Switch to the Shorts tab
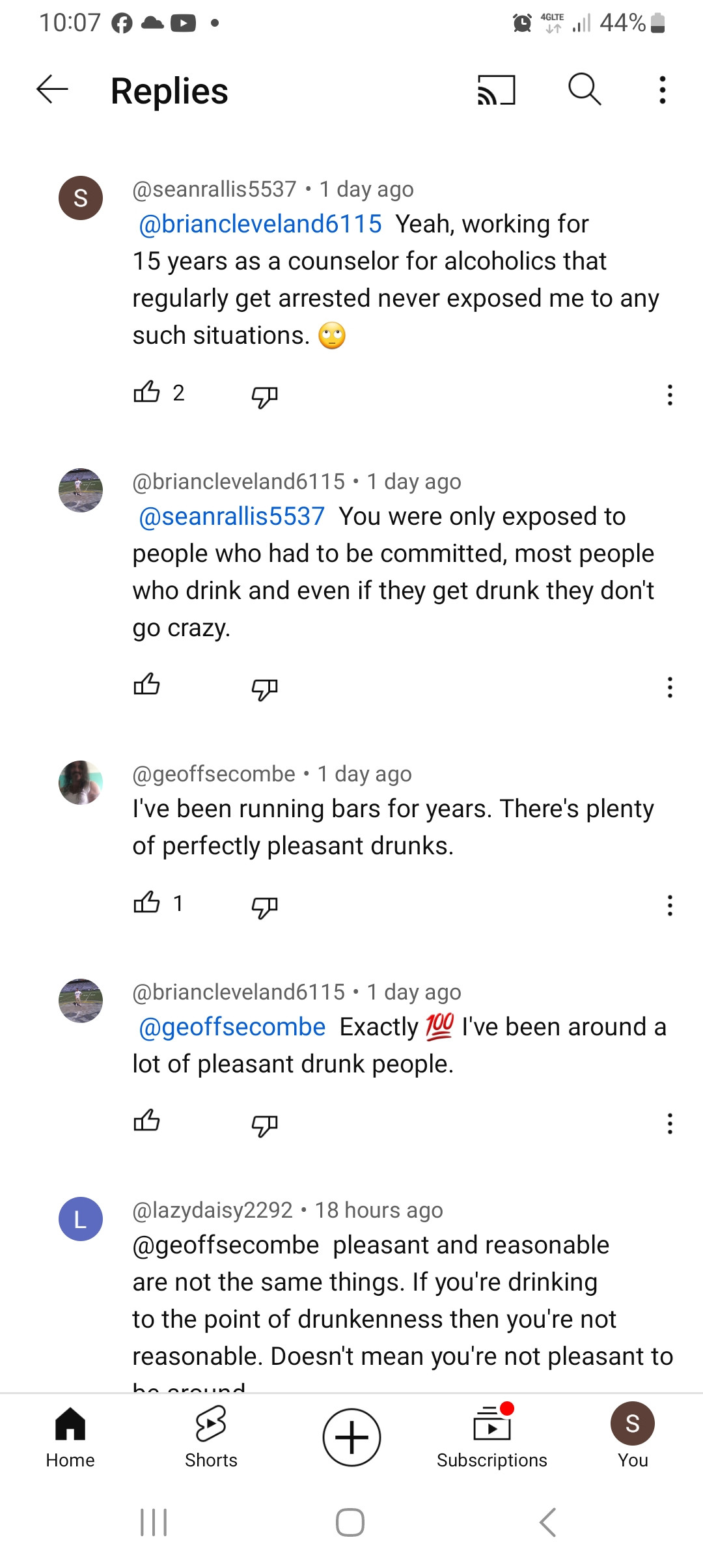 [211, 1437]
